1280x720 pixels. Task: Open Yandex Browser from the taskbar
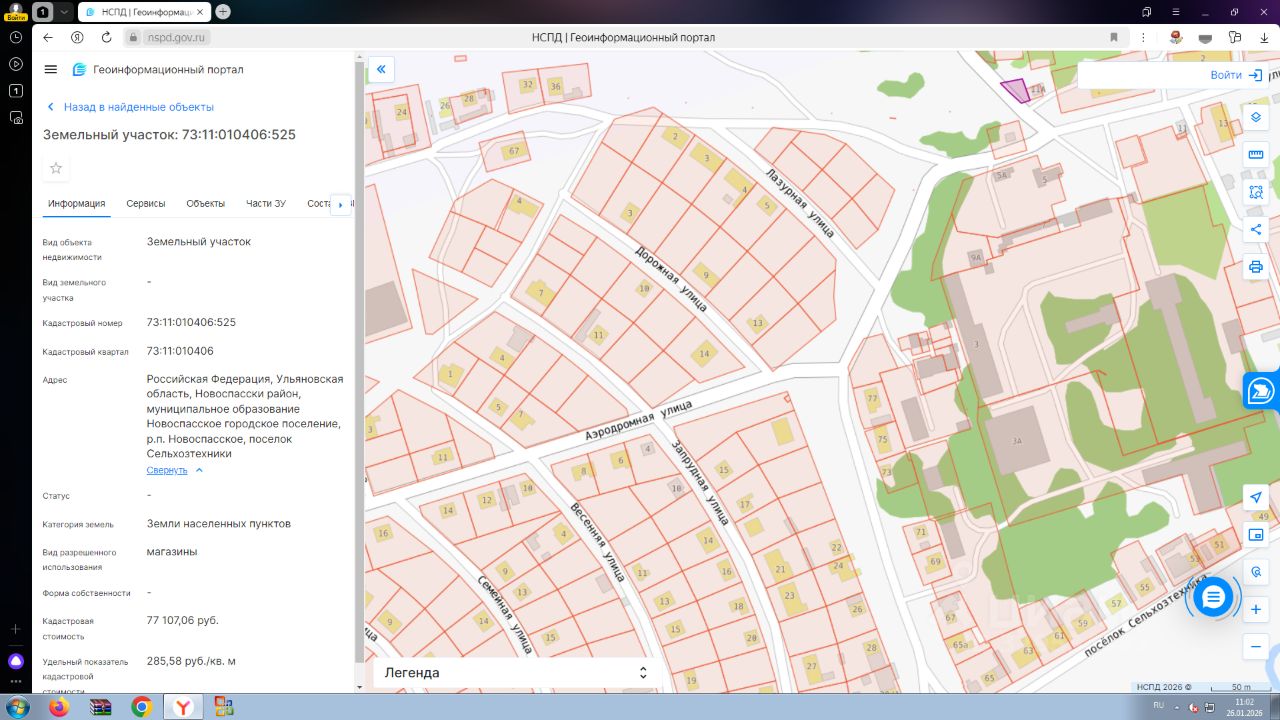point(183,707)
